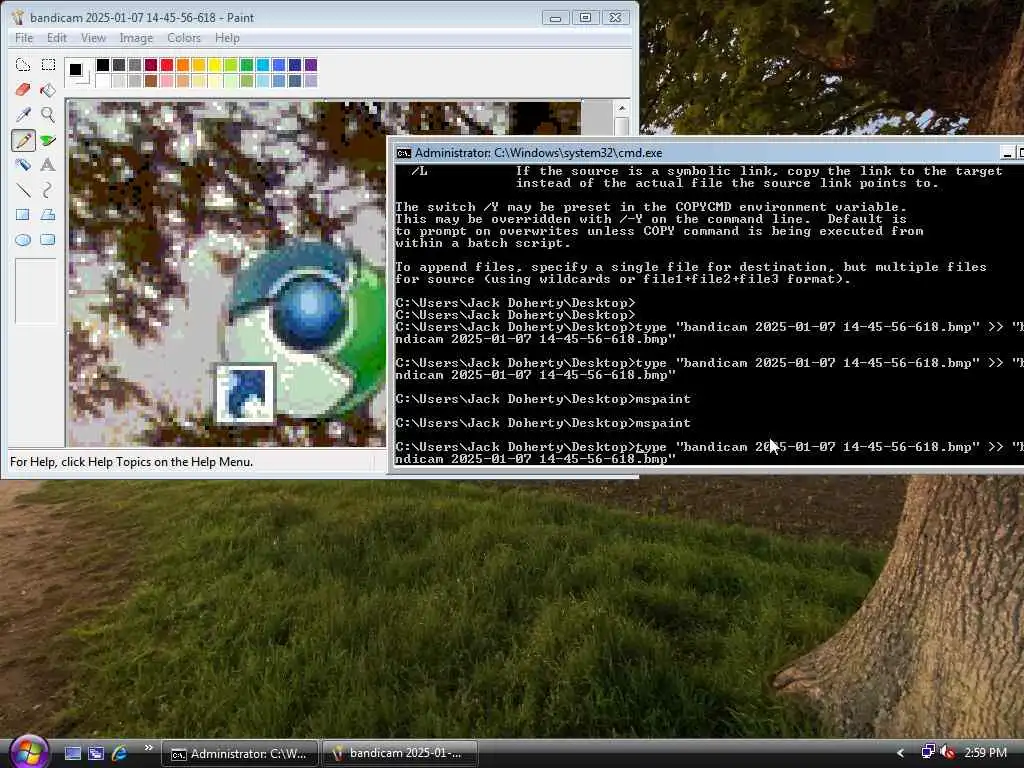1024x768 pixels.
Task: Click the network tray icon
Action: click(x=928, y=752)
